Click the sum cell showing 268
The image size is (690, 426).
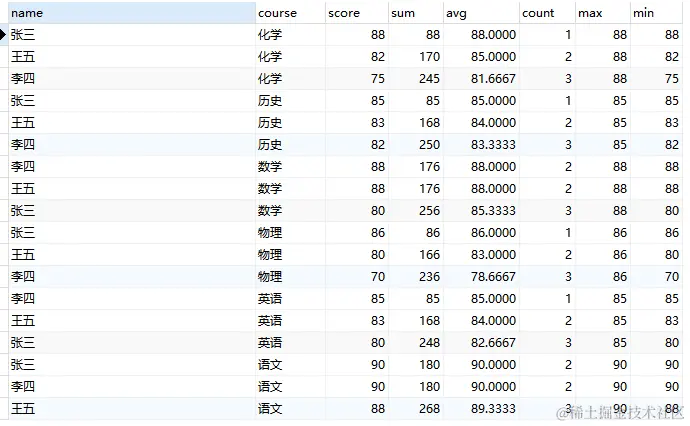415,409
